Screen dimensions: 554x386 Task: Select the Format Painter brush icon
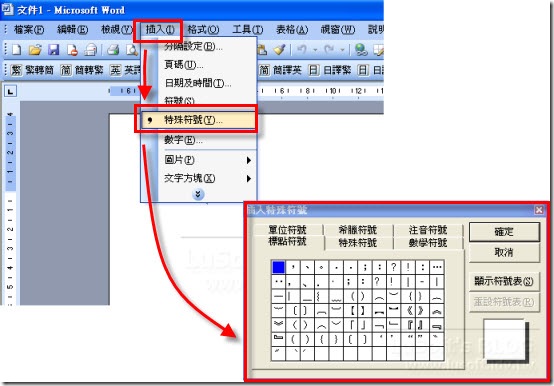280,50
